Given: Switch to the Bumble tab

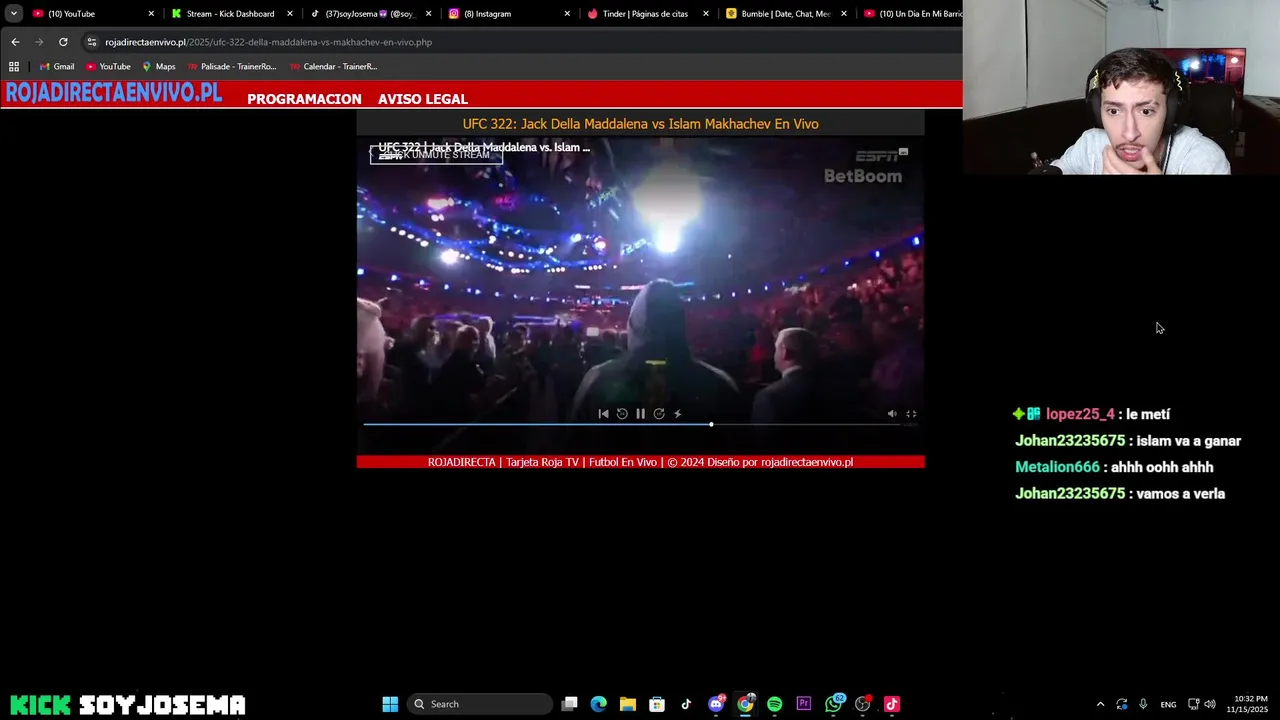Looking at the screenshot, I should pyautogui.click(x=786, y=14).
